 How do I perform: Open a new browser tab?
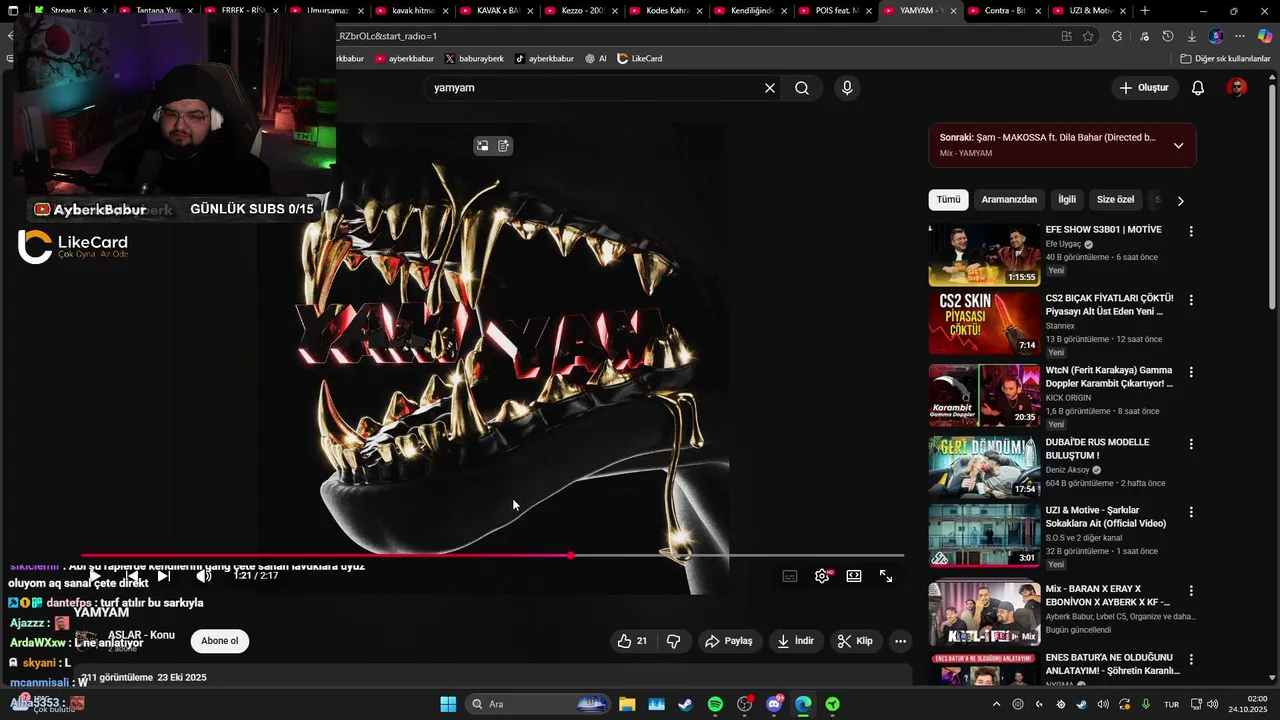[x=1145, y=10]
